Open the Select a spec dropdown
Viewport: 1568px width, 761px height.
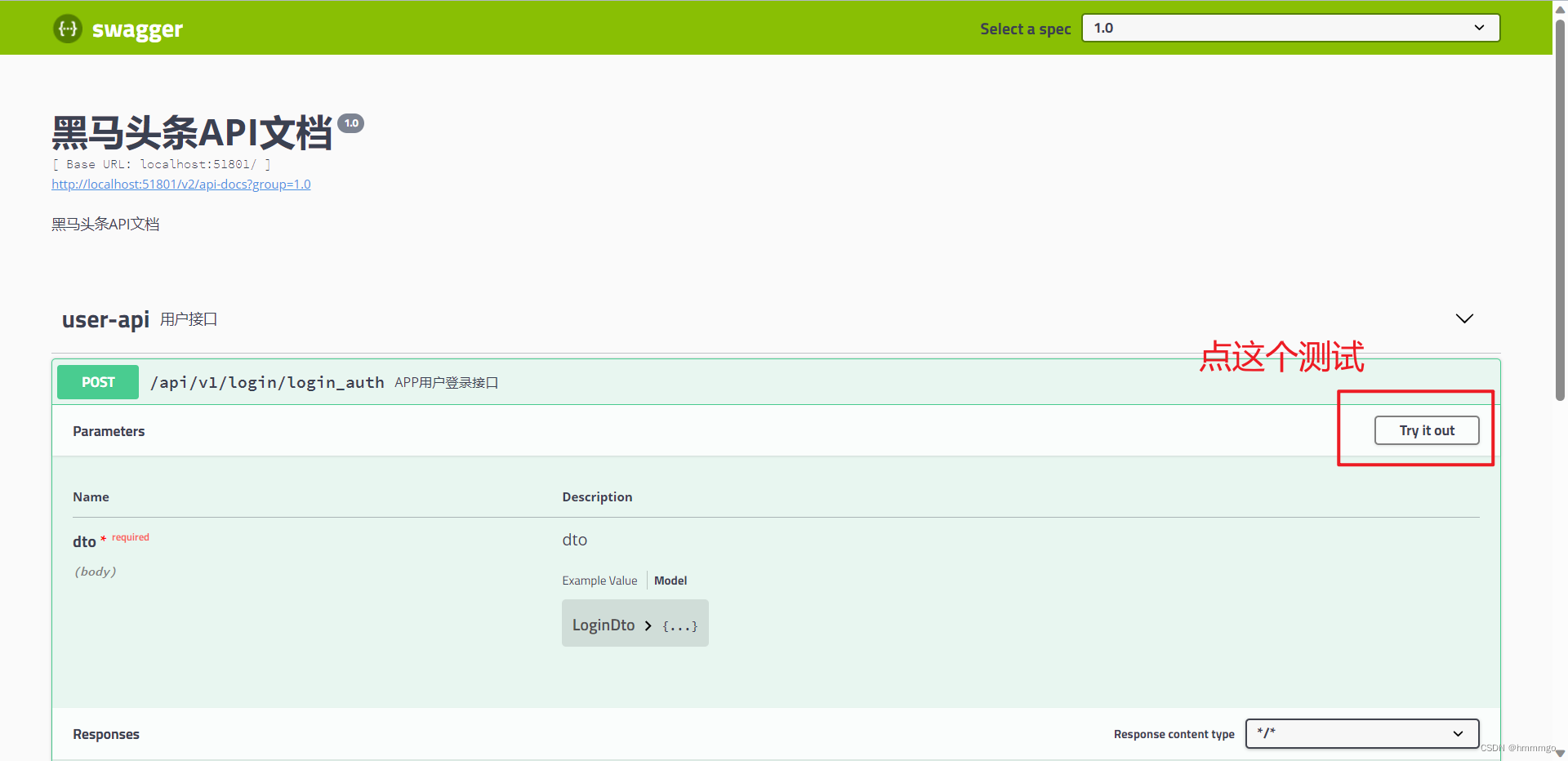[x=1290, y=28]
